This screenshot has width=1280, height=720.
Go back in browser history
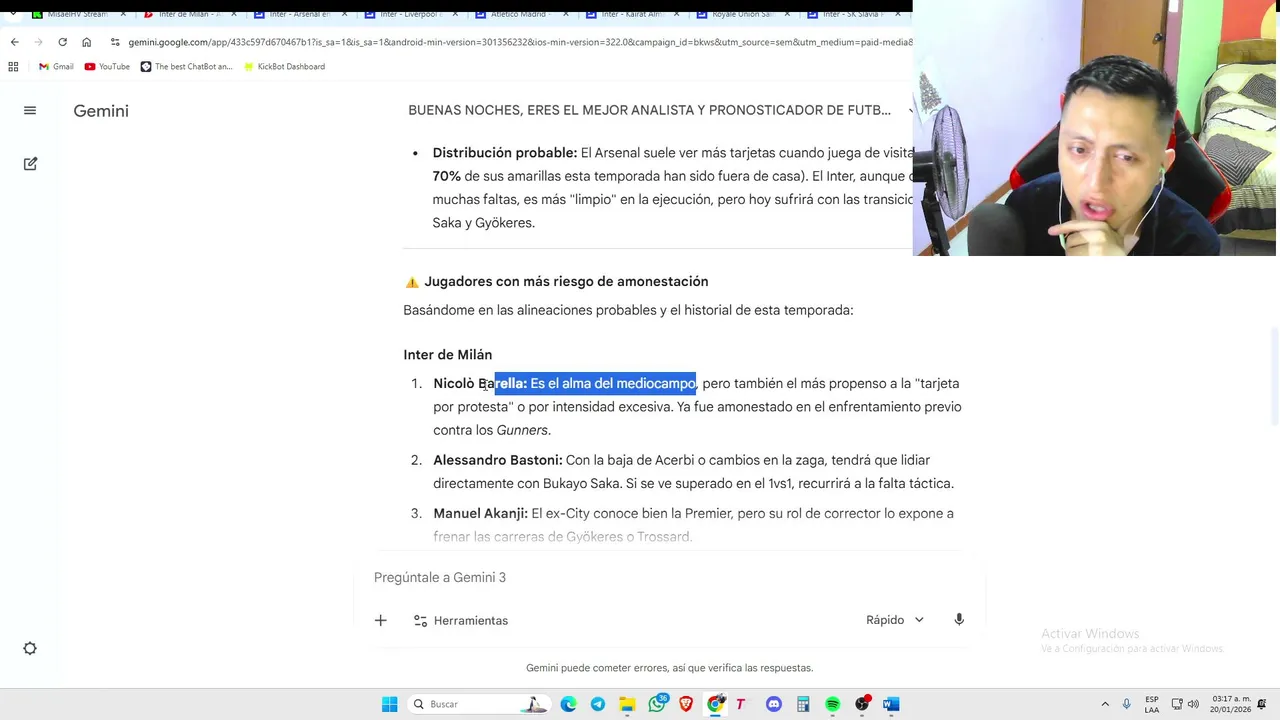[15, 42]
